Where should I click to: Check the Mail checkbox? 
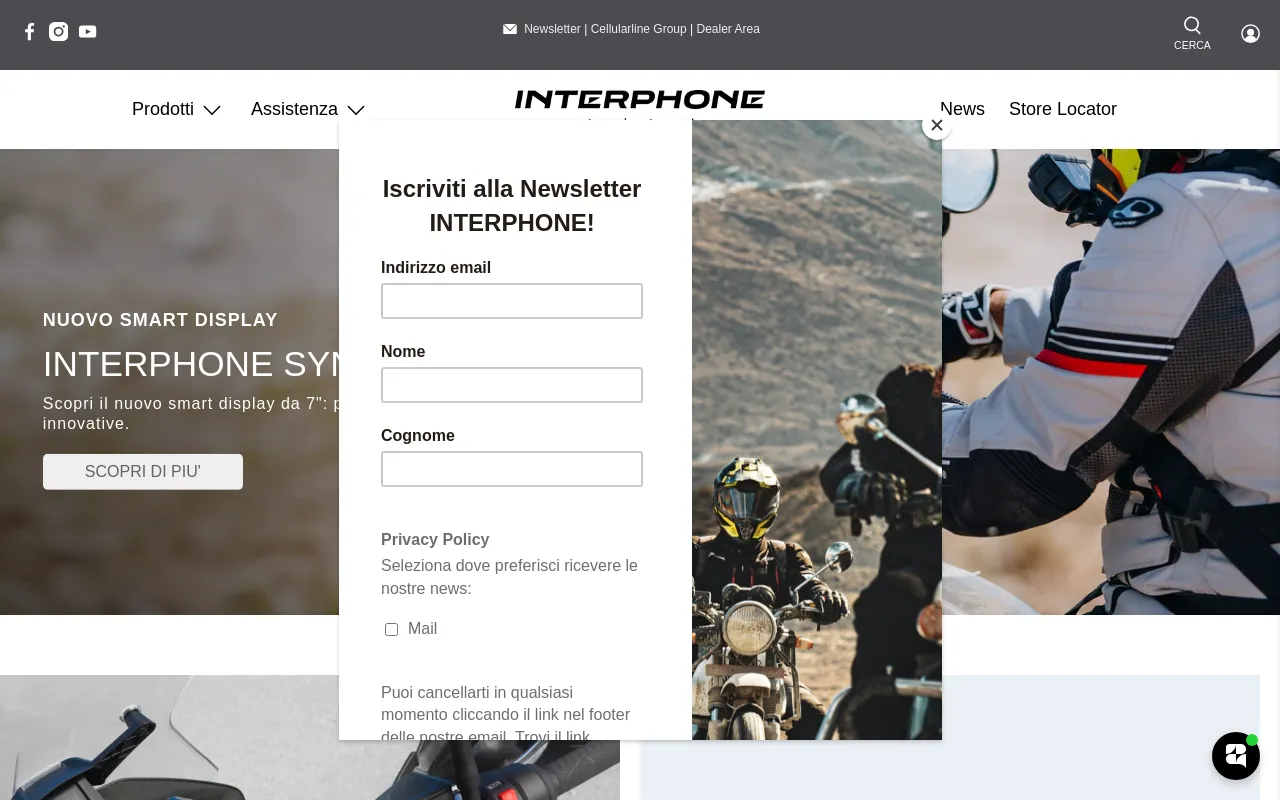tap(391, 629)
